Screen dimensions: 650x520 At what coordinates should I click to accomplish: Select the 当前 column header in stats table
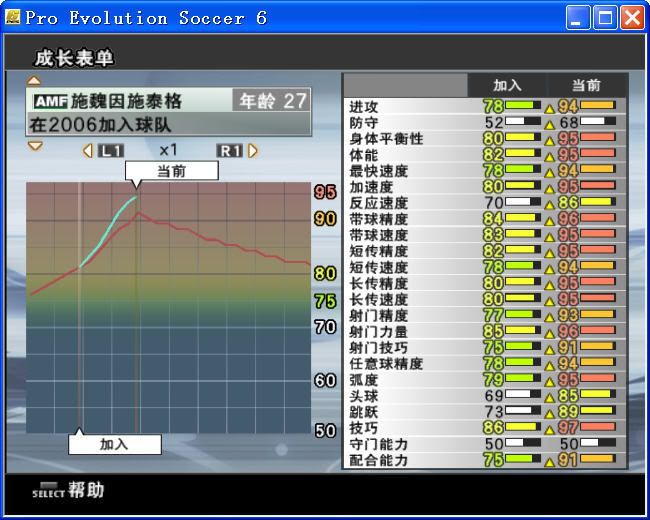tap(586, 86)
